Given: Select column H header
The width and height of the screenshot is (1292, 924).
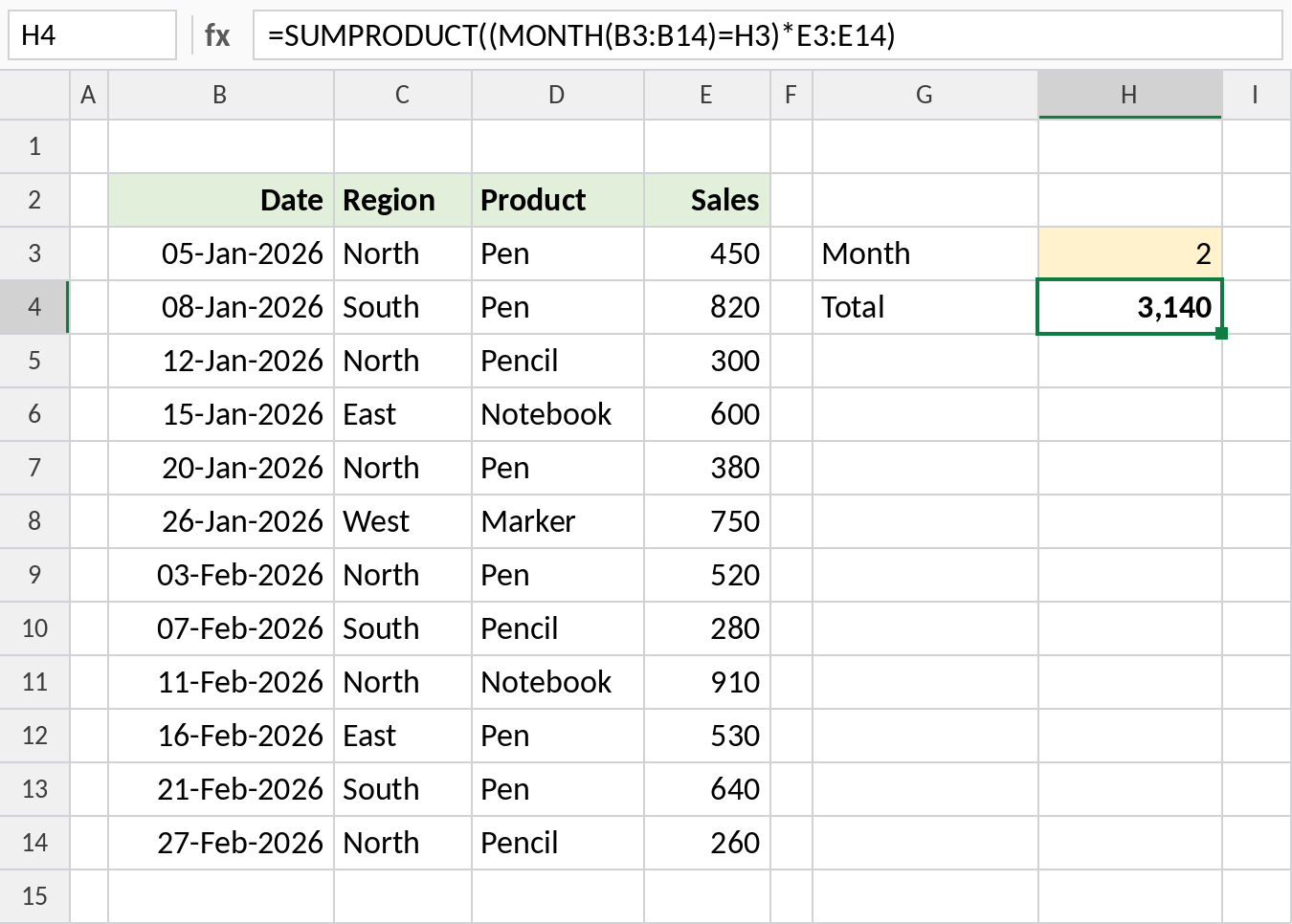Looking at the screenshot, I should 1130,95.
